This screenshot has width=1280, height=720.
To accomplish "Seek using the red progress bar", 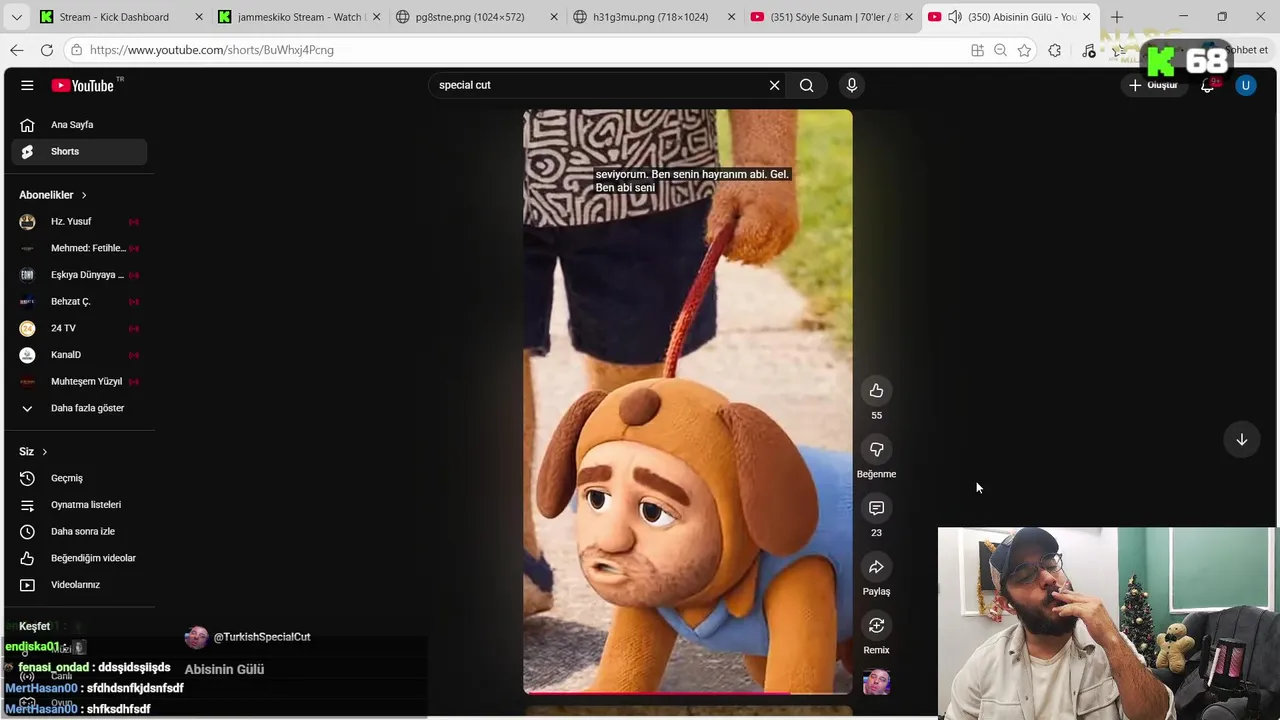I will coord(688,692).
